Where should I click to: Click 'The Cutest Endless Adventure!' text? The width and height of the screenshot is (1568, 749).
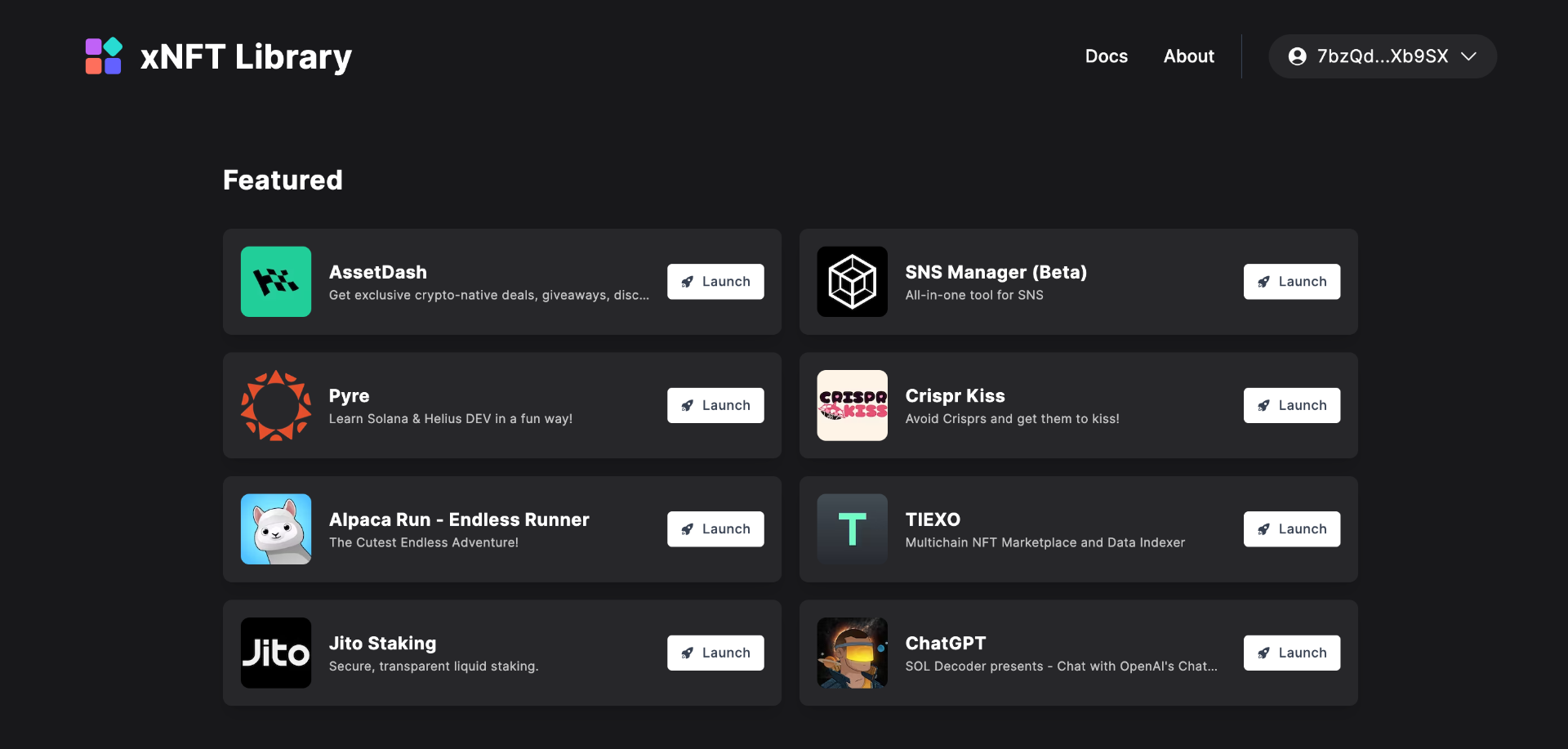pyautogui.click(x=424, y=542)
